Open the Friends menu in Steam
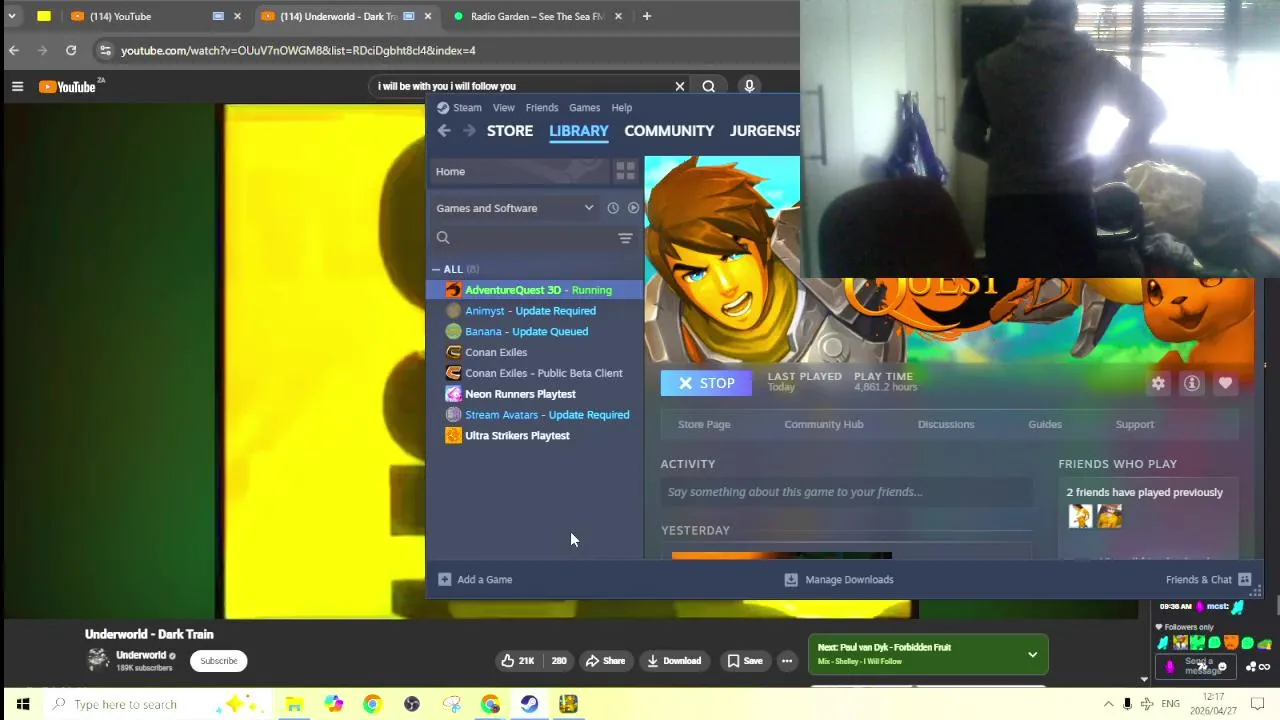The height and width of the screenshot is (720, 1280). 542,107
